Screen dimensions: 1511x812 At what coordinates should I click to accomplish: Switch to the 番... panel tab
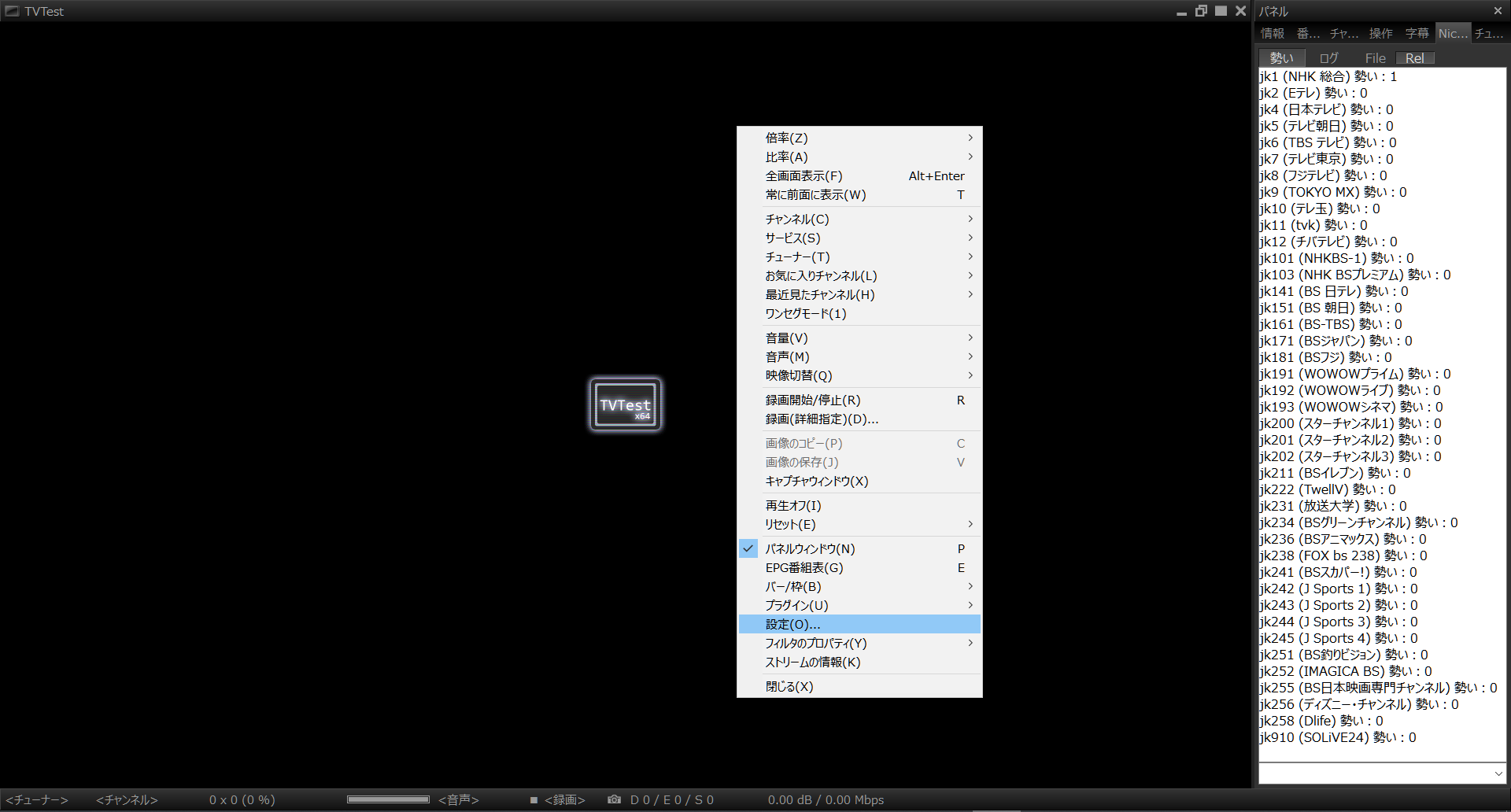(x=1309, y=33)
